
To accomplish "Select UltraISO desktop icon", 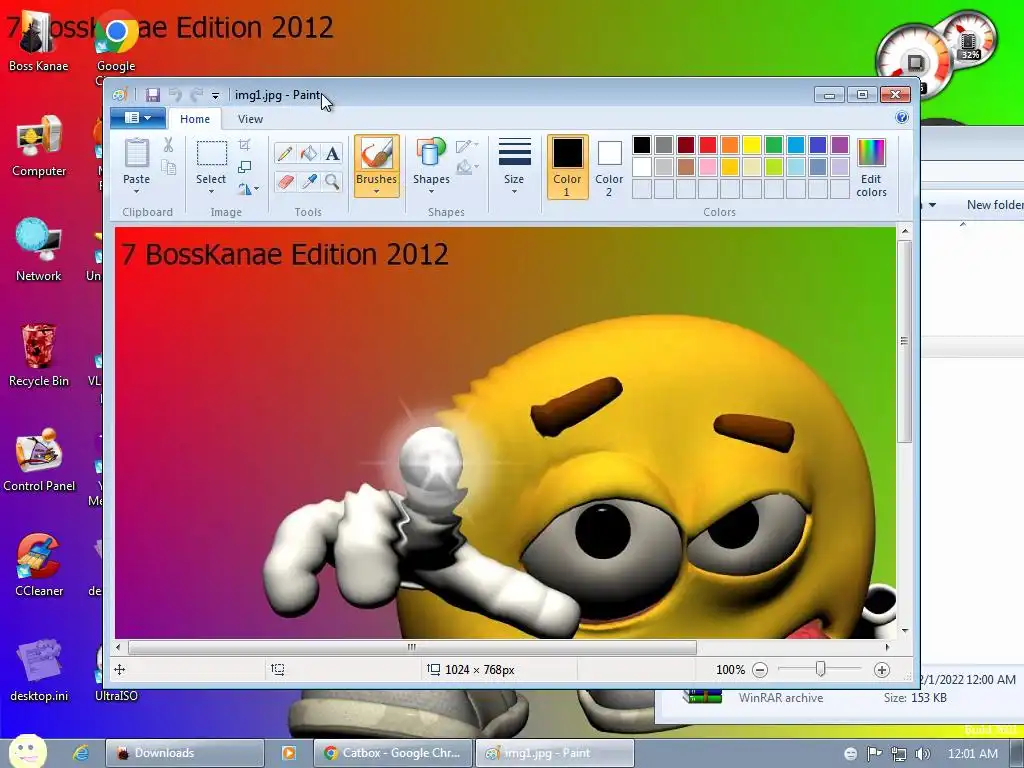I will click(116, 671).
